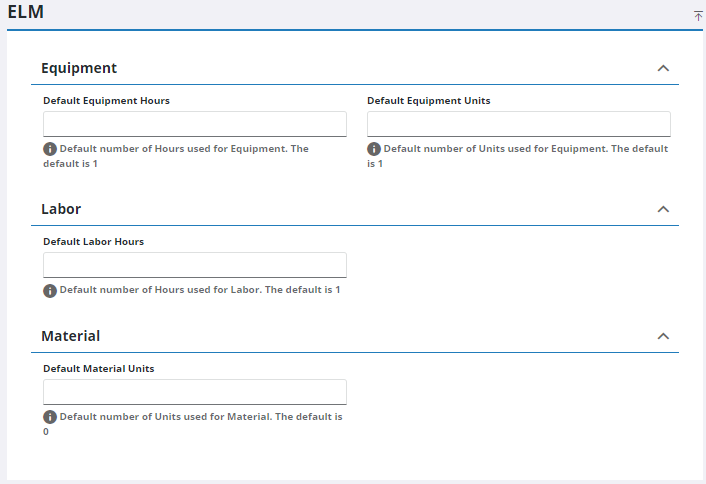Collapse the Labor section using its chevron
The image size is (706, 484).
click(x=662, y=209)
